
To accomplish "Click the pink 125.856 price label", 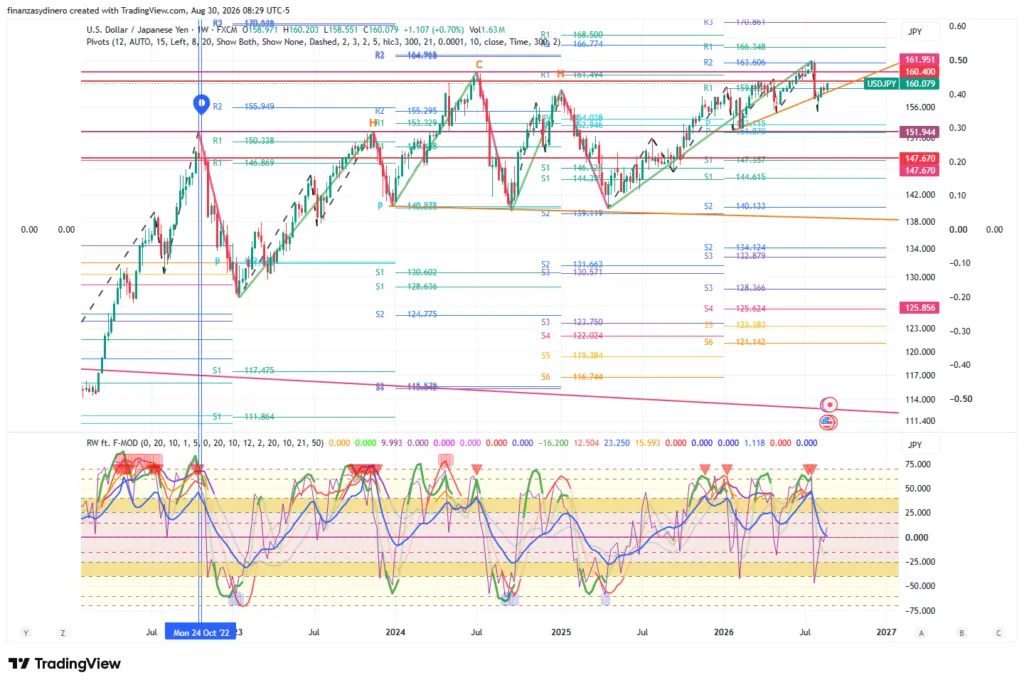I will 920,308.
